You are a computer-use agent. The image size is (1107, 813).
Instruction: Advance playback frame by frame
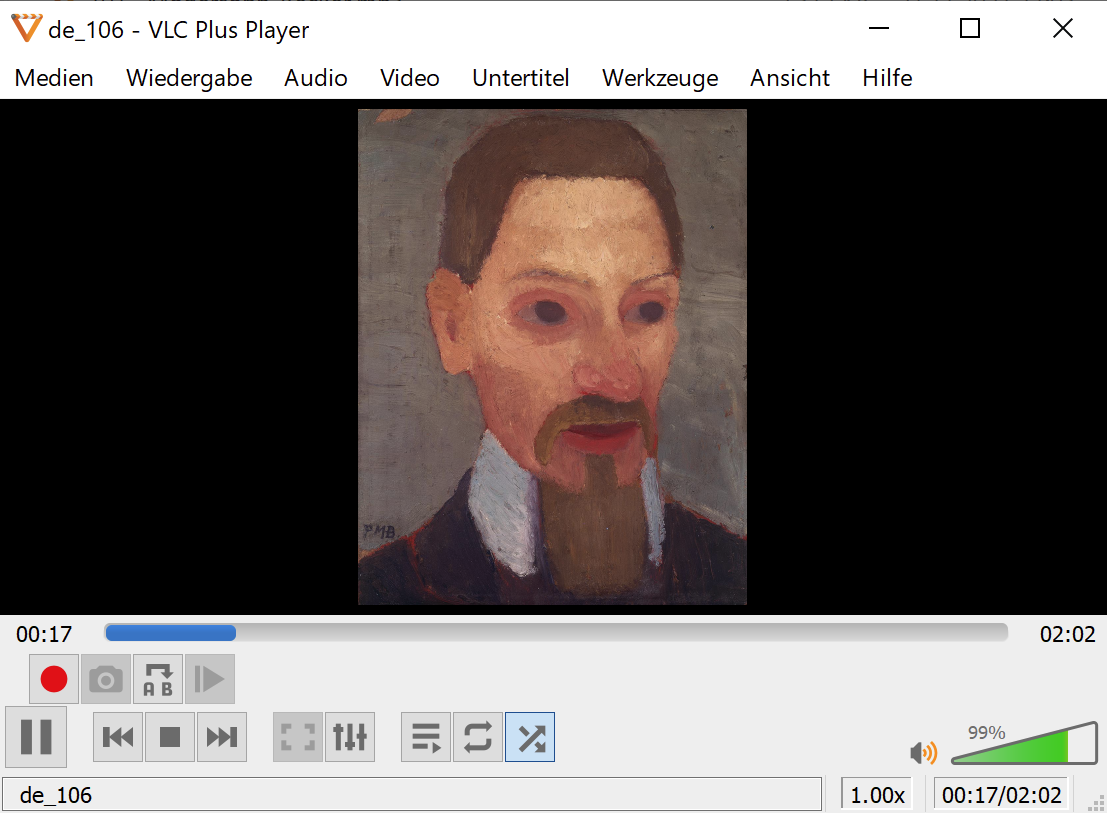(x=210, y=680)
